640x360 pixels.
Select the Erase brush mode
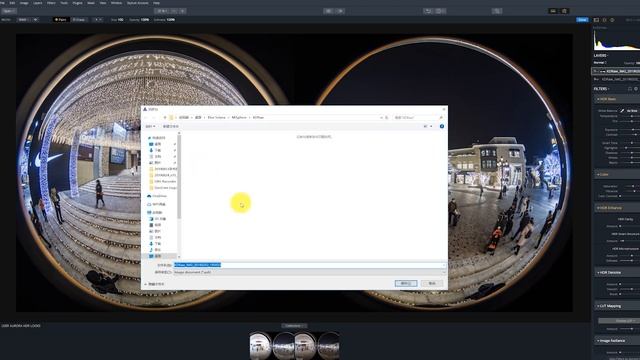click(x=79, y=20)
